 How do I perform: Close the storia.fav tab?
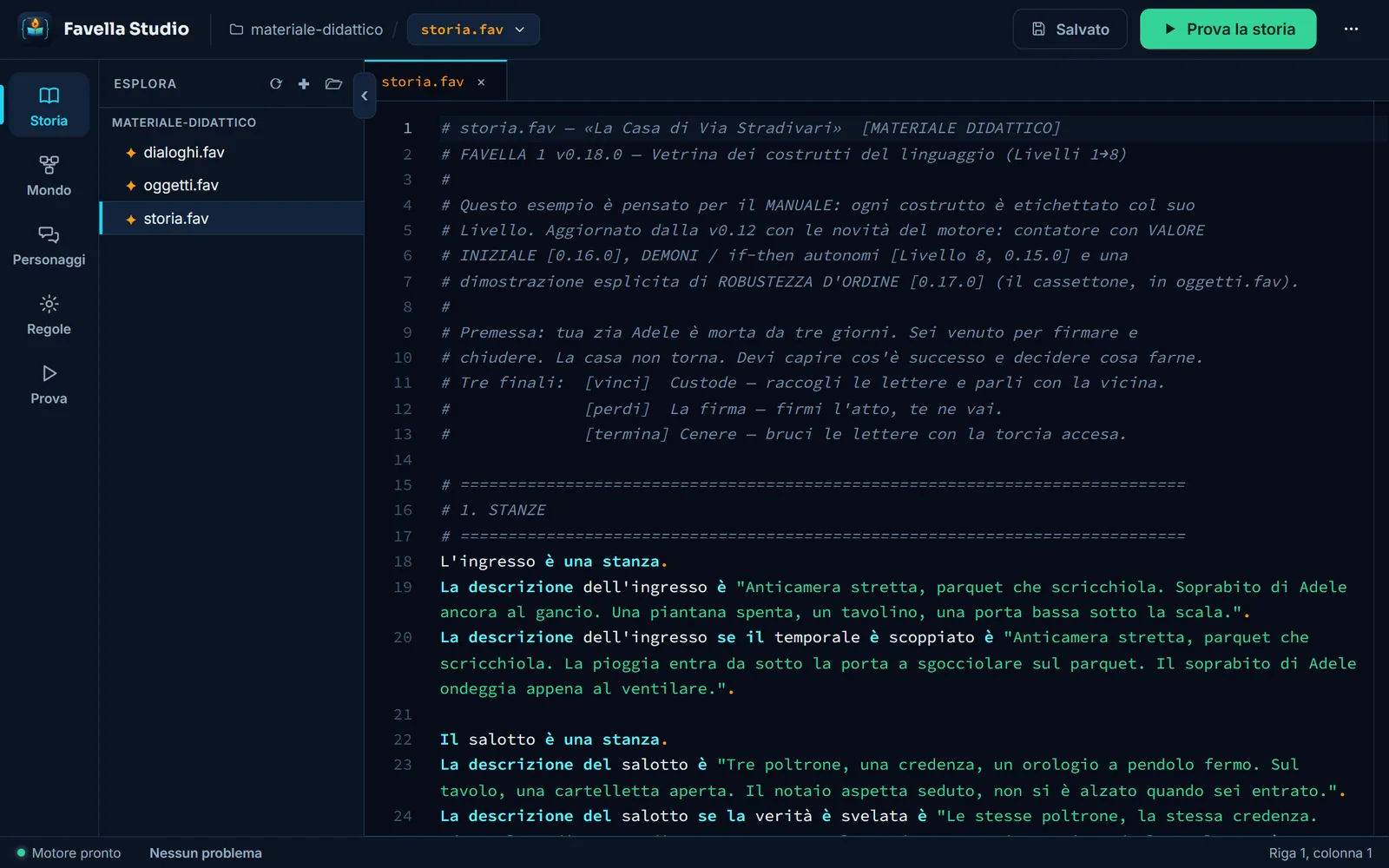coord(481,82)
